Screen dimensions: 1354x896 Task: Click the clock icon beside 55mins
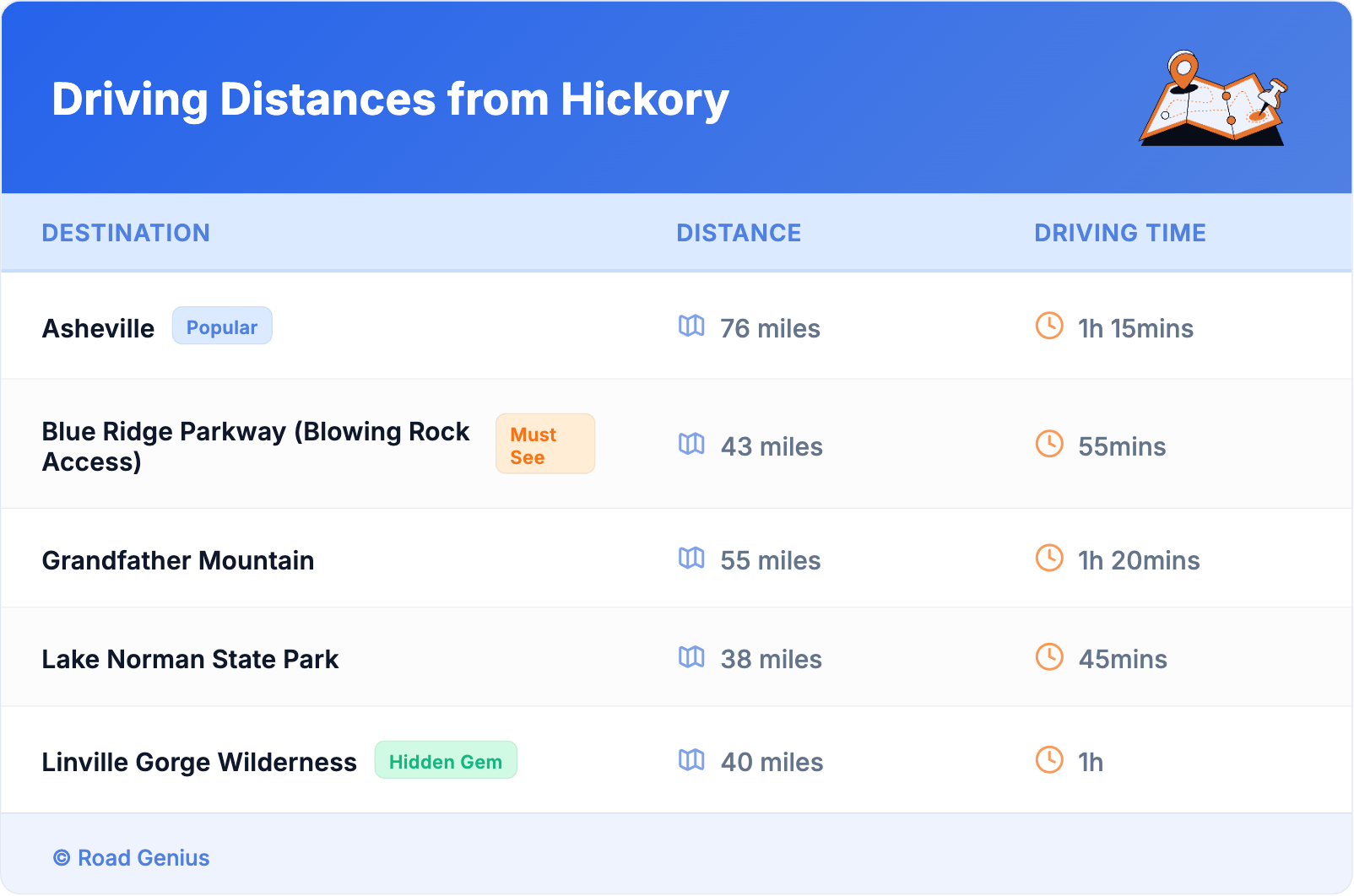pos(1049,445)
